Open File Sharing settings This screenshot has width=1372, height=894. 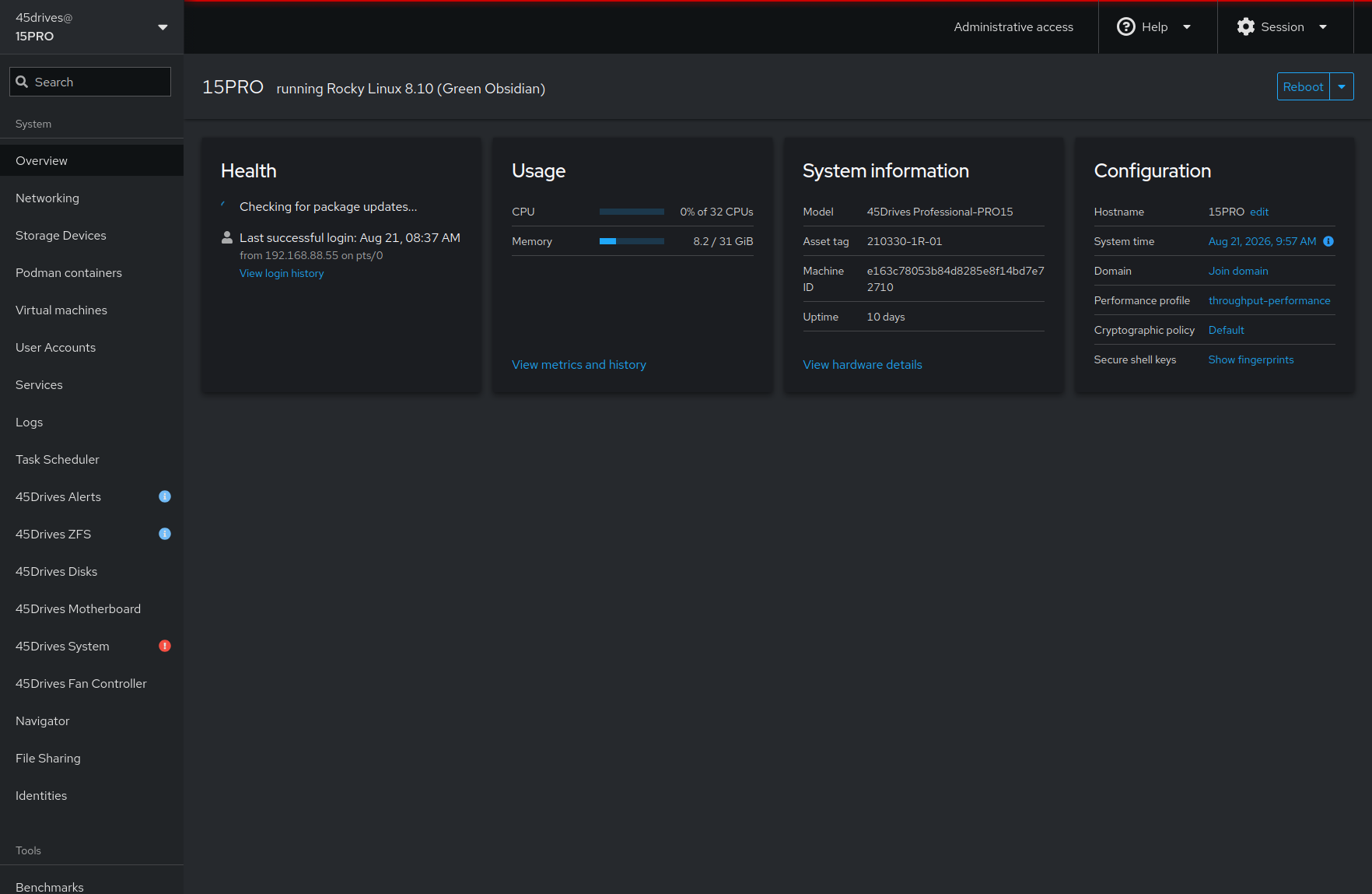click(x=92, y=758)
